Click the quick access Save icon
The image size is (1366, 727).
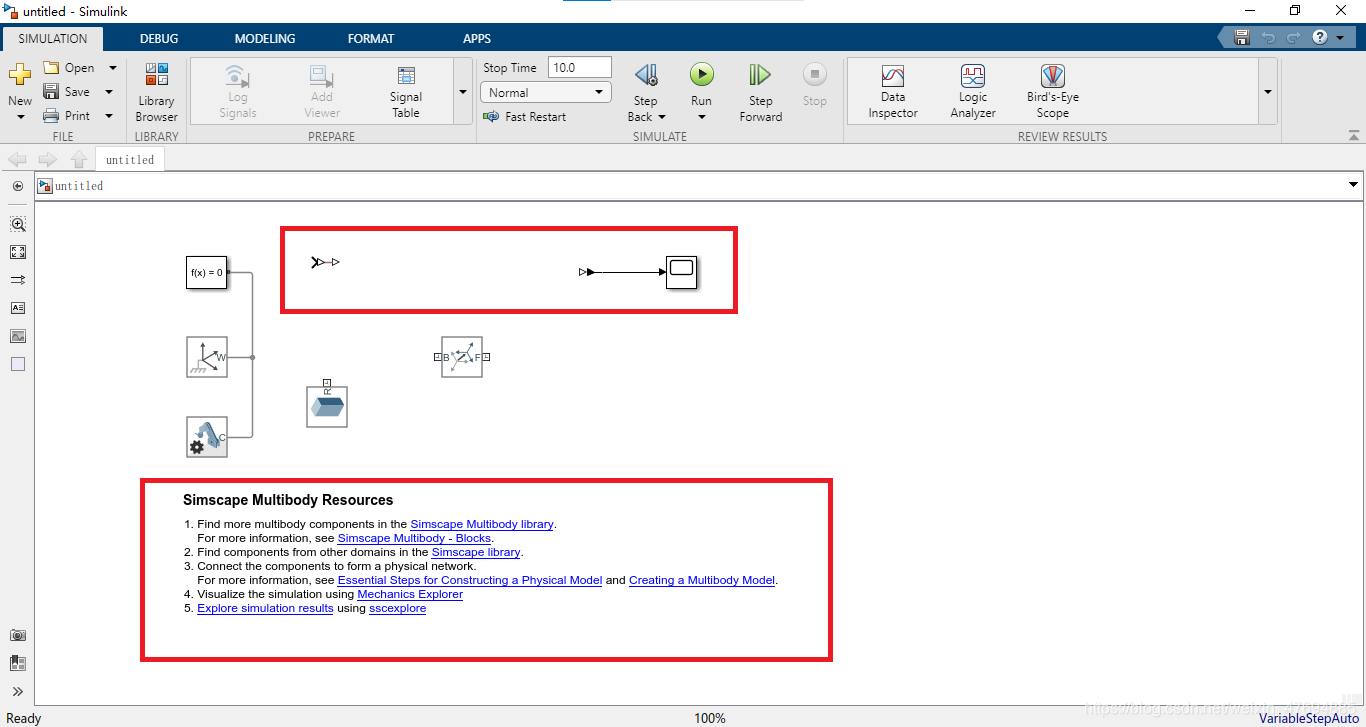(1242, 38)
